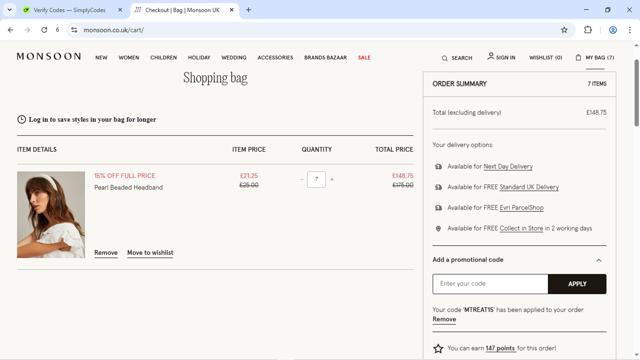Open Evri ParcelShop info link
The image size is (640, 360).
coord(522,208)
